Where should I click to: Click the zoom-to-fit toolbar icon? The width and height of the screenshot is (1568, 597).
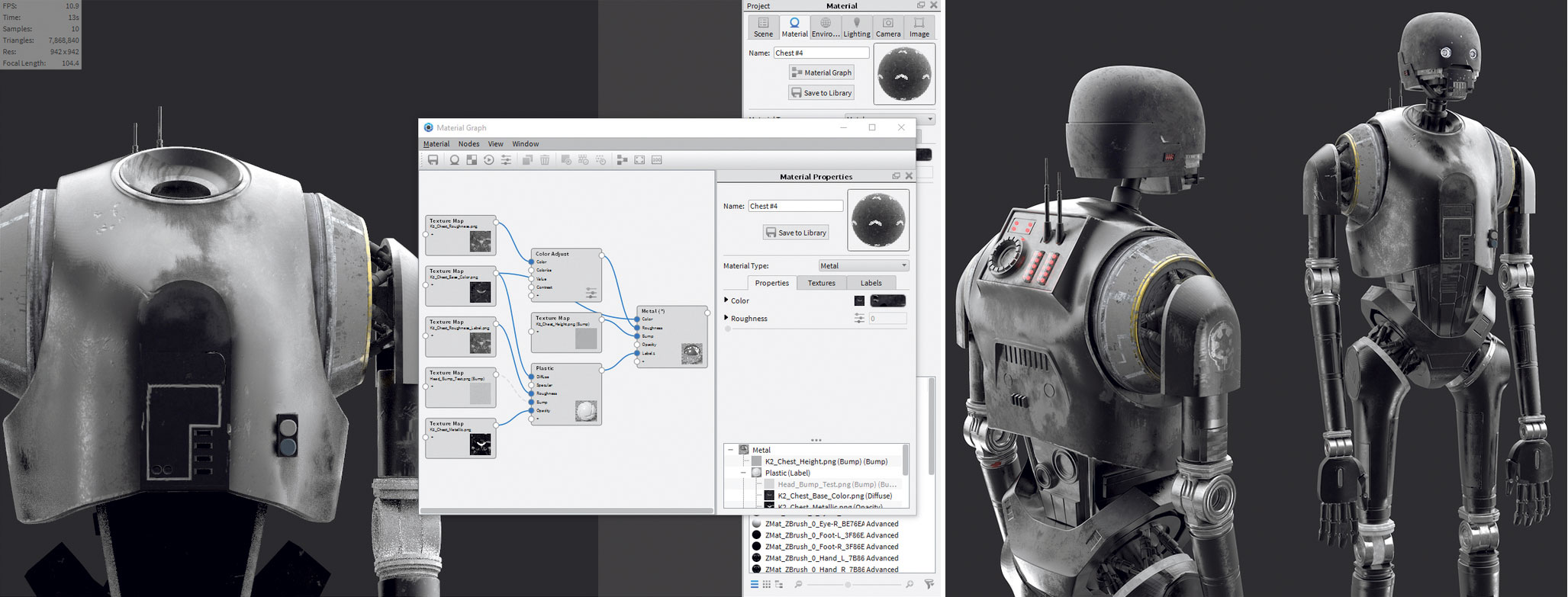coord(639,160)
